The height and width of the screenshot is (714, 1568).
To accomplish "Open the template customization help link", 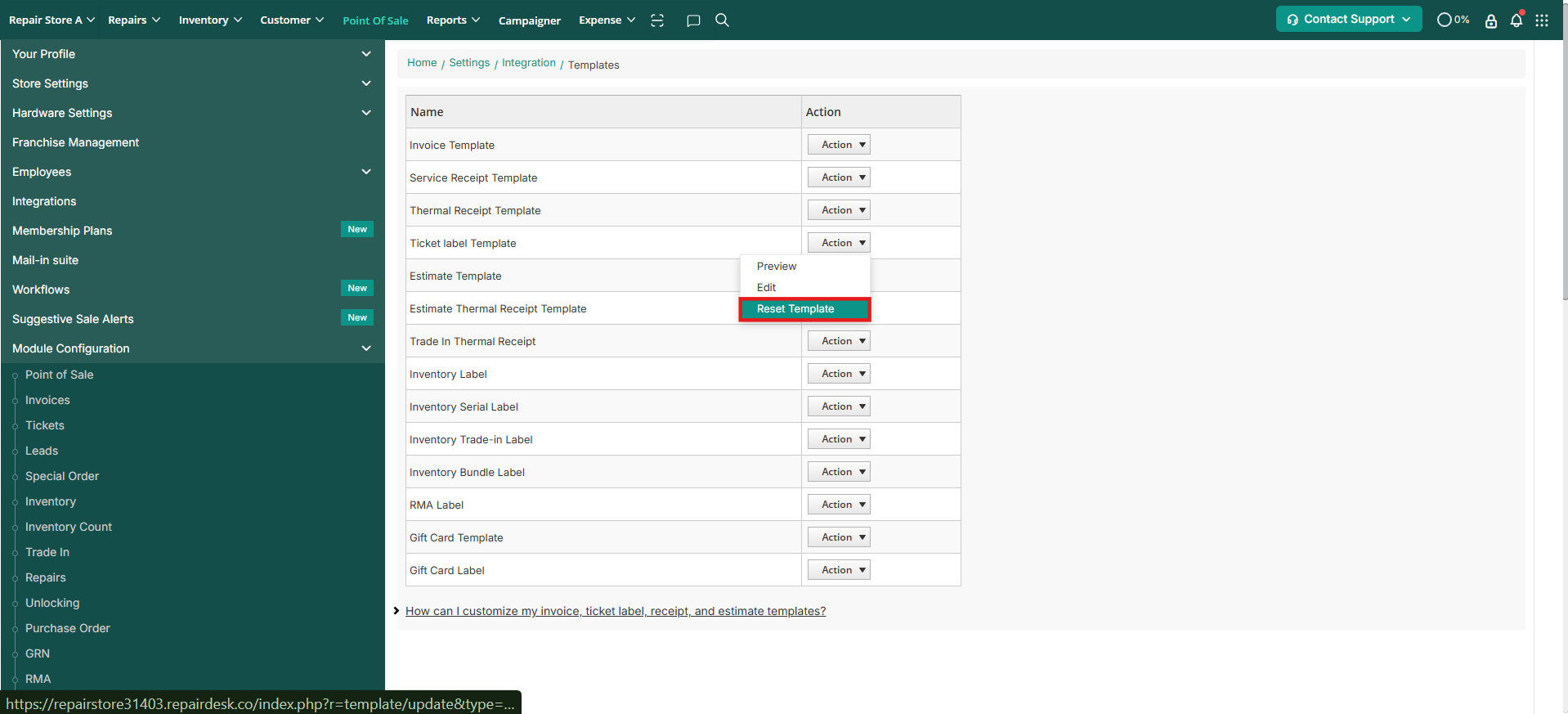I will click(x=616, y=611).
